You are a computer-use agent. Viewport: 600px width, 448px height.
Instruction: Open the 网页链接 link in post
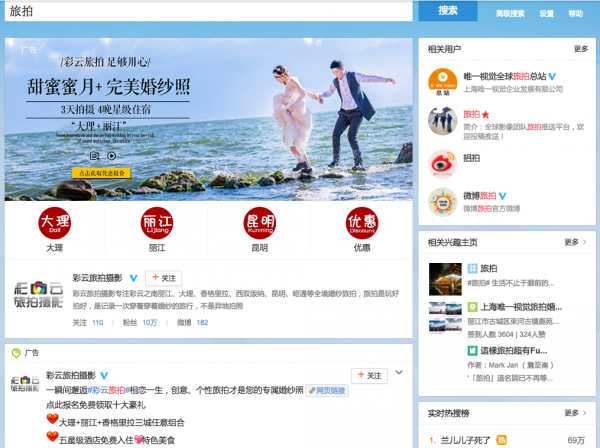tap(330, 390)
